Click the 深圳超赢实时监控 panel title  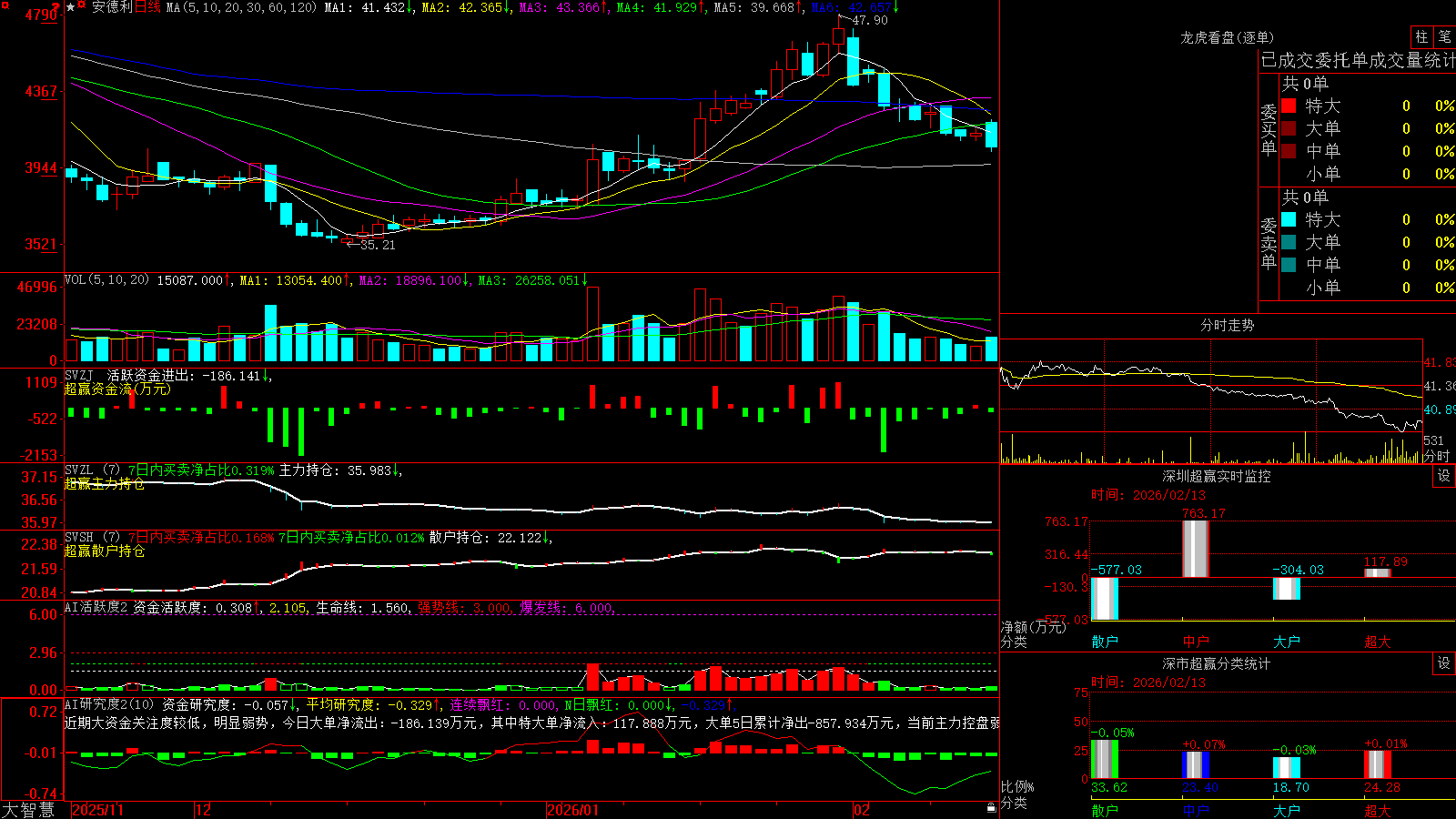click(1217, 476)
